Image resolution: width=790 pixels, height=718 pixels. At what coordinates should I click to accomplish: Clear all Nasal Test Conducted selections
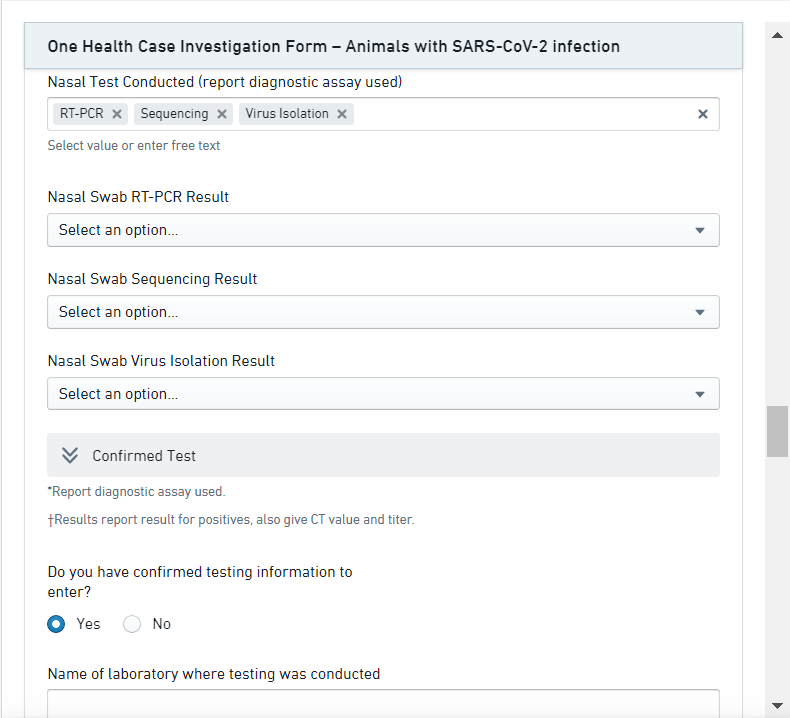(x=702, y=114)
